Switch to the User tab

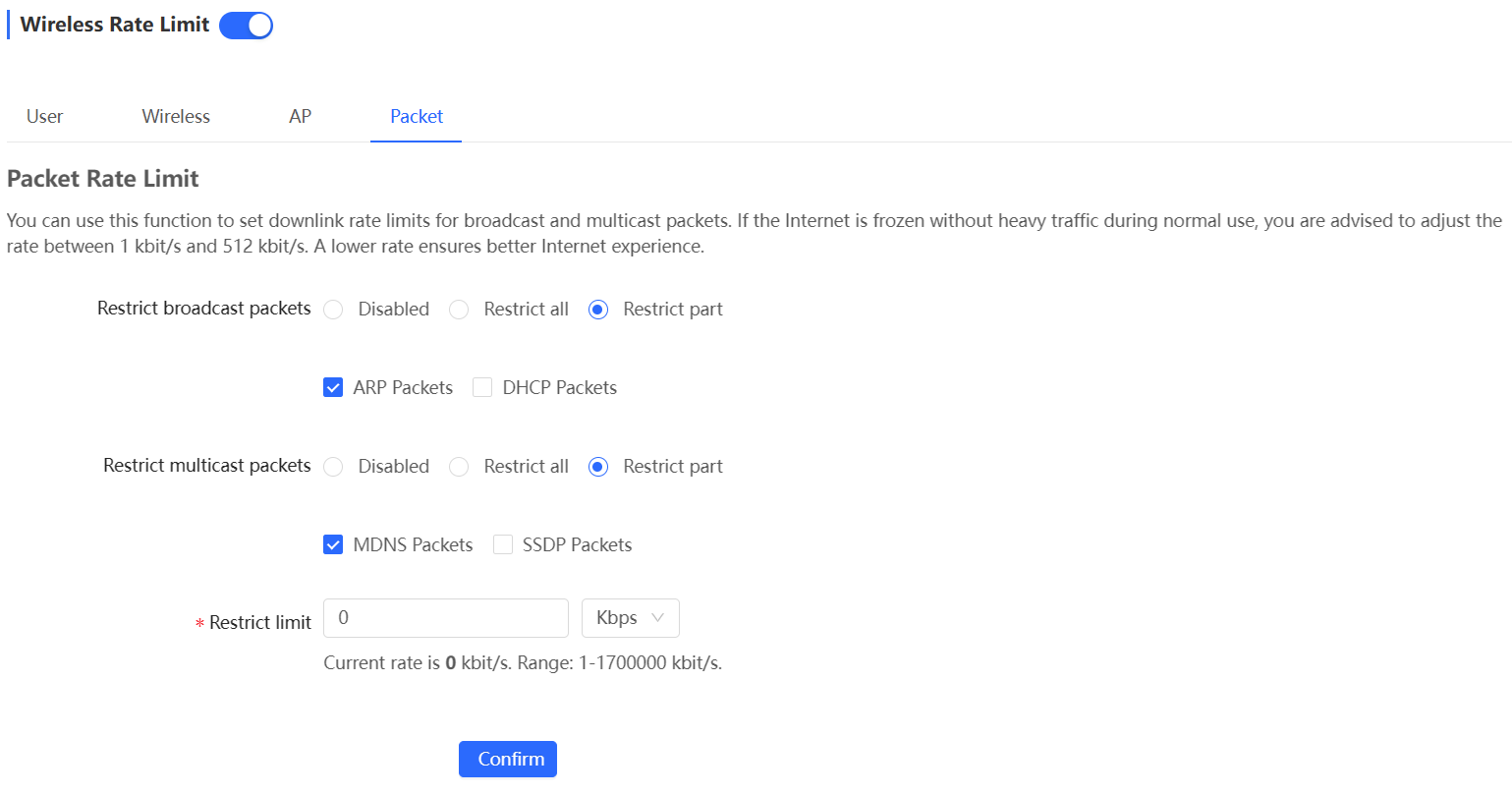coord(44,116)
